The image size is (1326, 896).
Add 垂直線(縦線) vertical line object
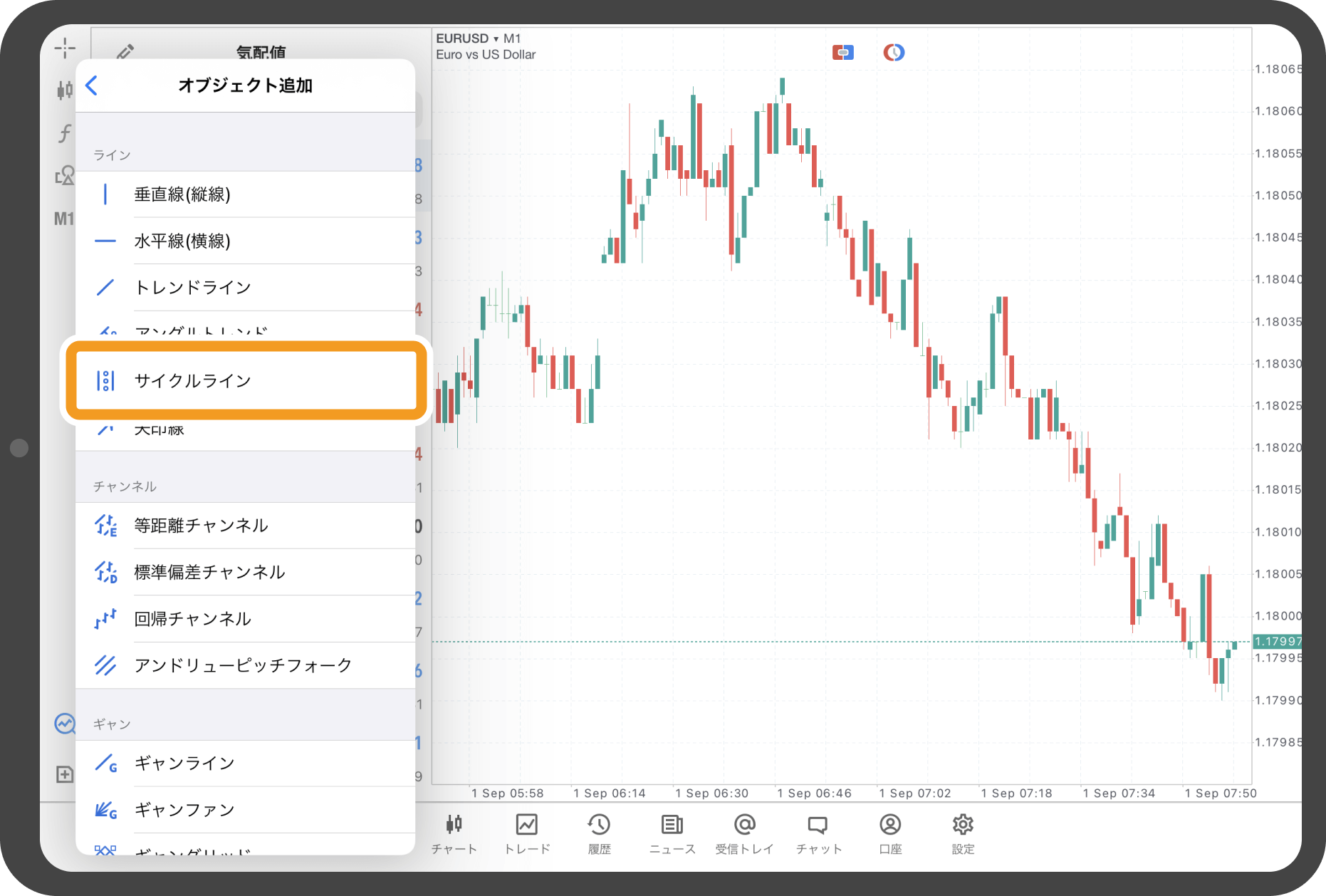[245, 194]
